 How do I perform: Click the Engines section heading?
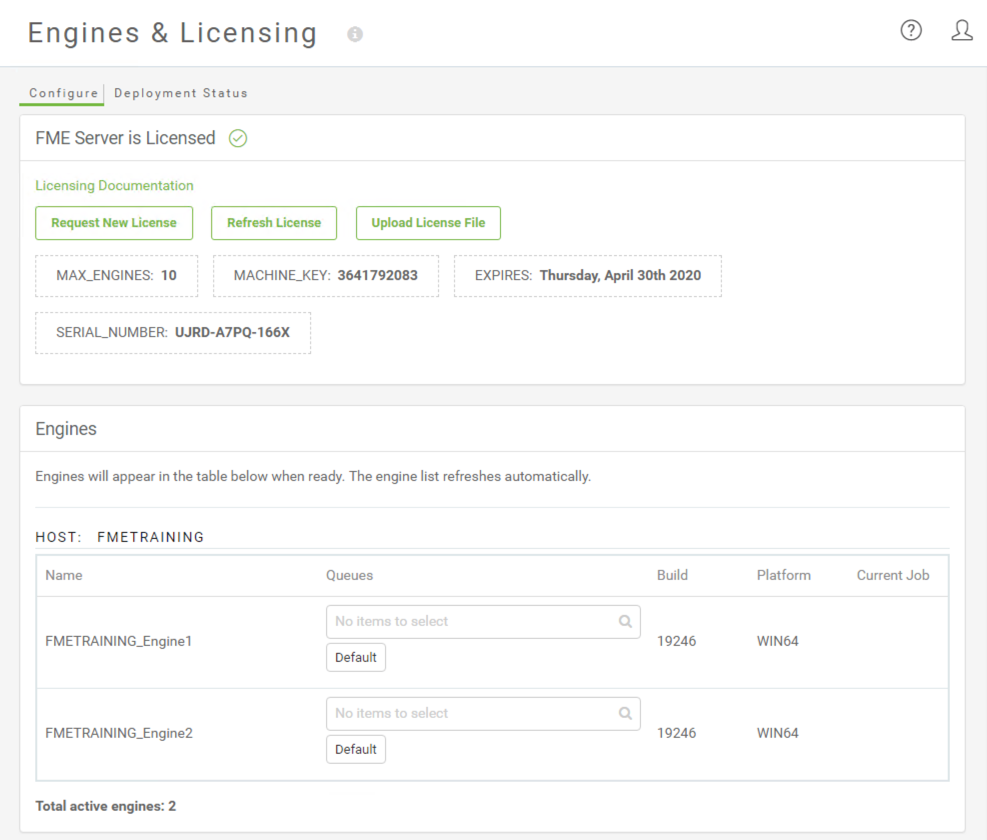(x=66, y=429)
